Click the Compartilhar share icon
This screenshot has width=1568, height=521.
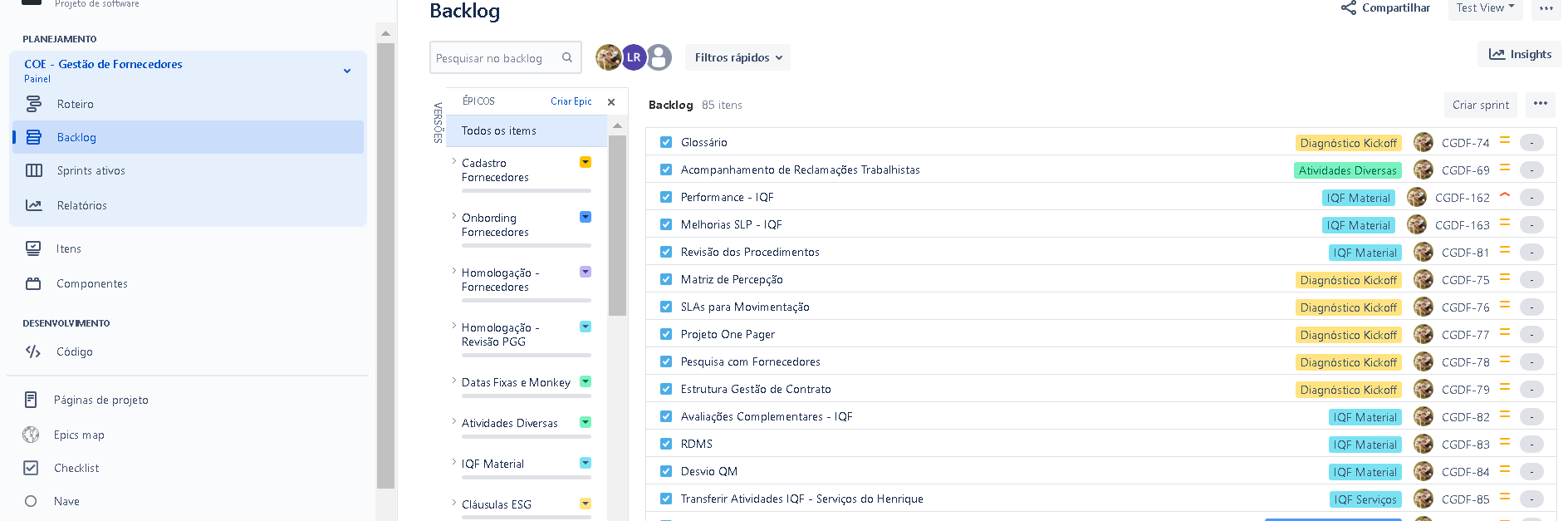point(1348,8)
